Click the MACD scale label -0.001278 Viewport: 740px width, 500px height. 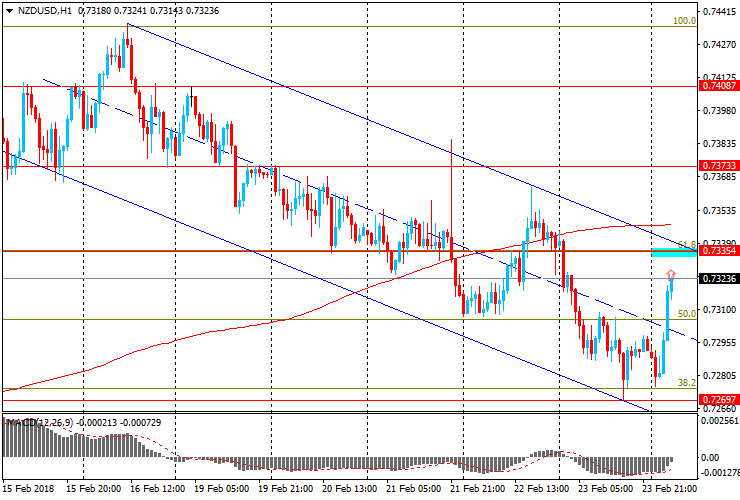click(719, 473)
